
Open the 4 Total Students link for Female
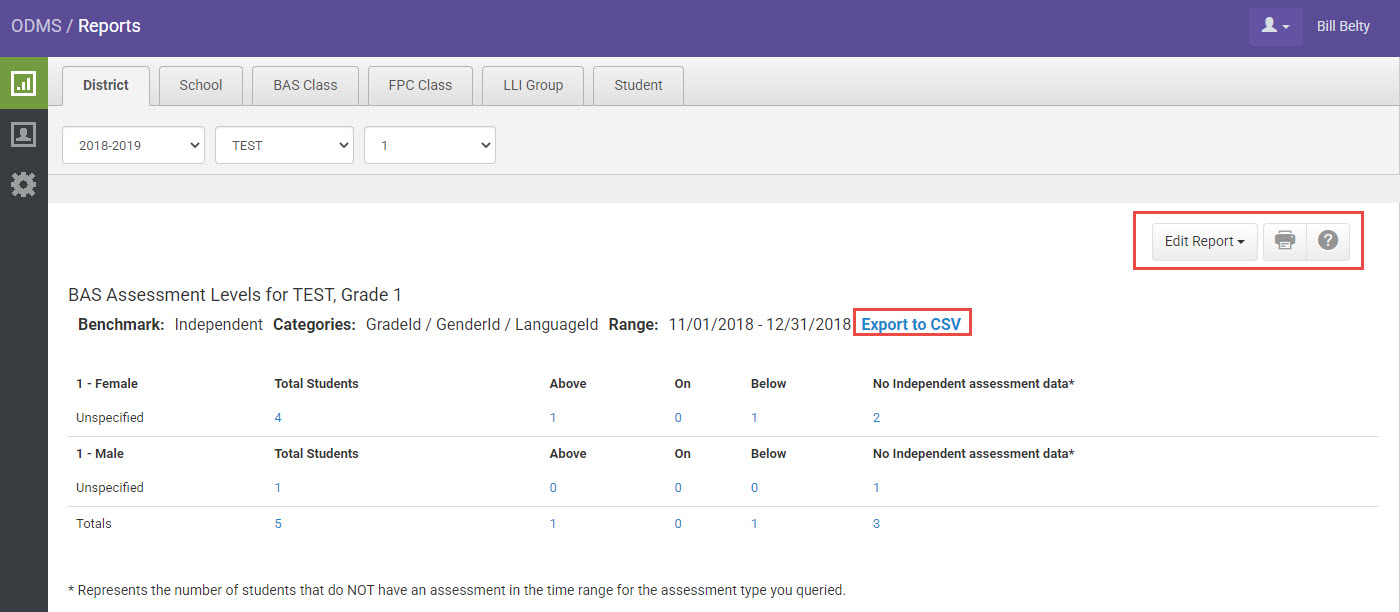tap(277, 417)
